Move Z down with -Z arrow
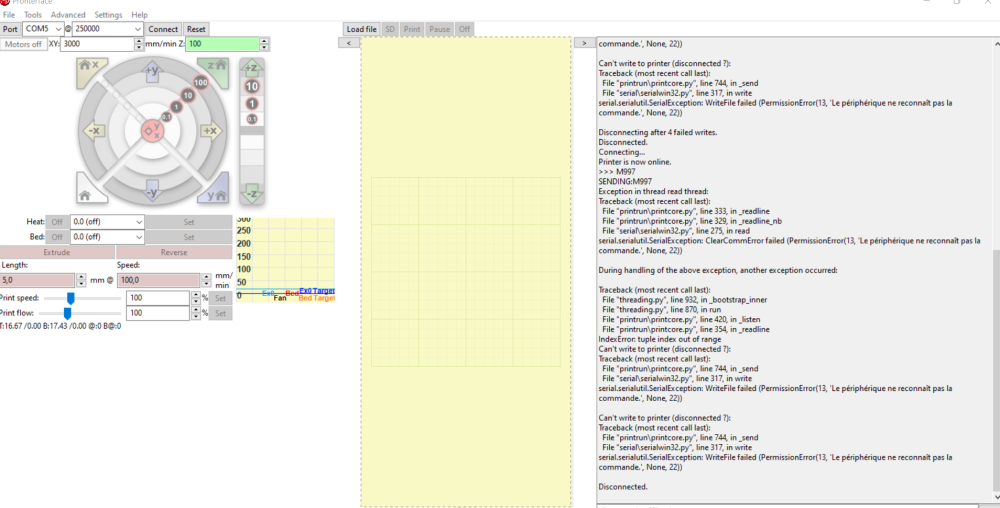The width and height of the screenshot is (1000, 508). click(x=252, y=194)
